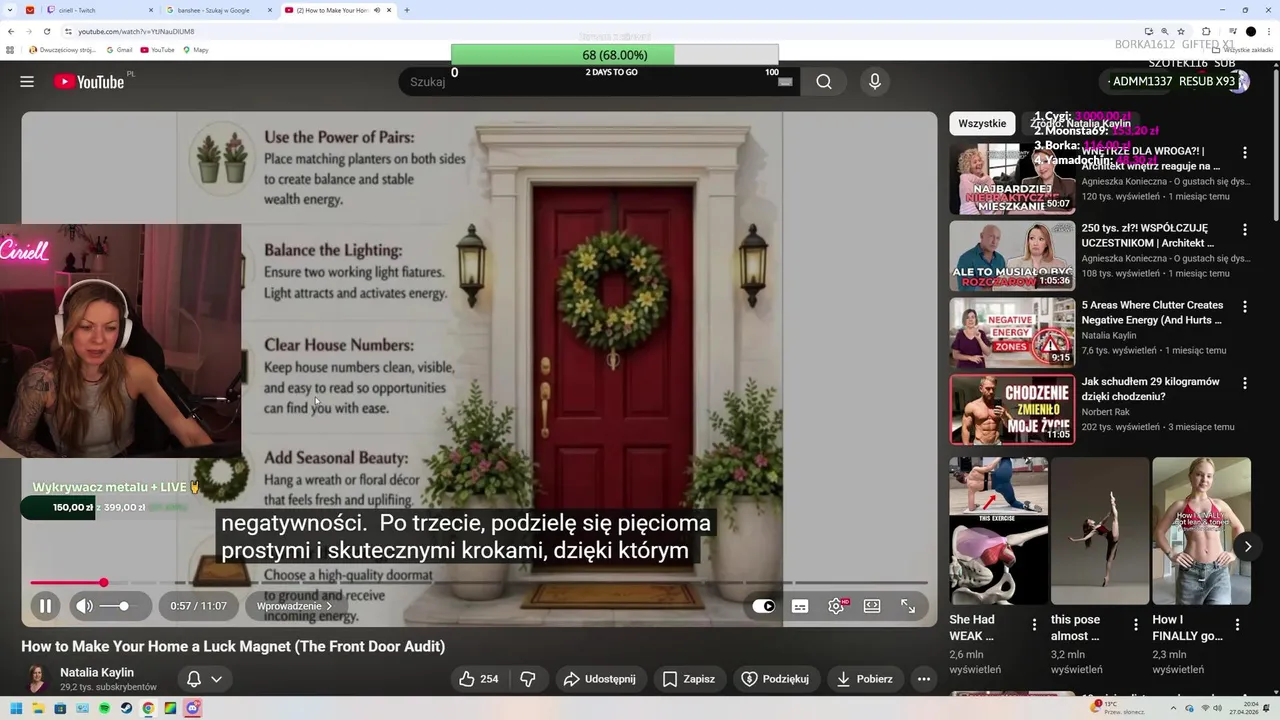Click the Pobierz download button
Screen dimensions: 1280x720
[865, 679]
